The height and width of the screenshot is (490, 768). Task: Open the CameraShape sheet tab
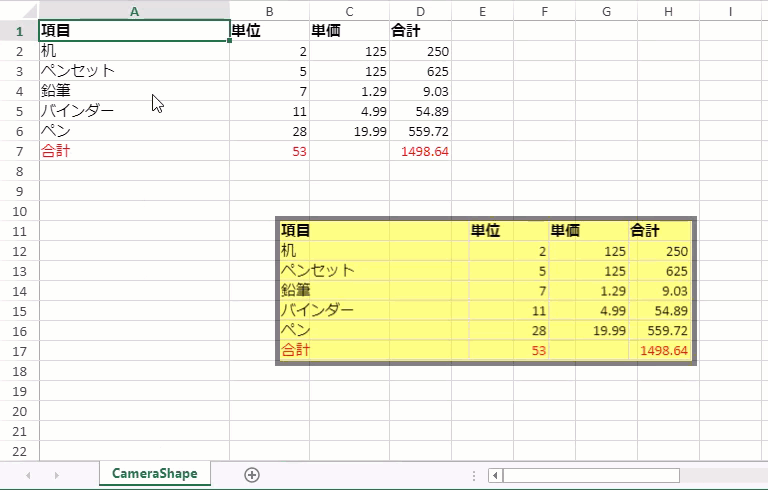point(154,473)
